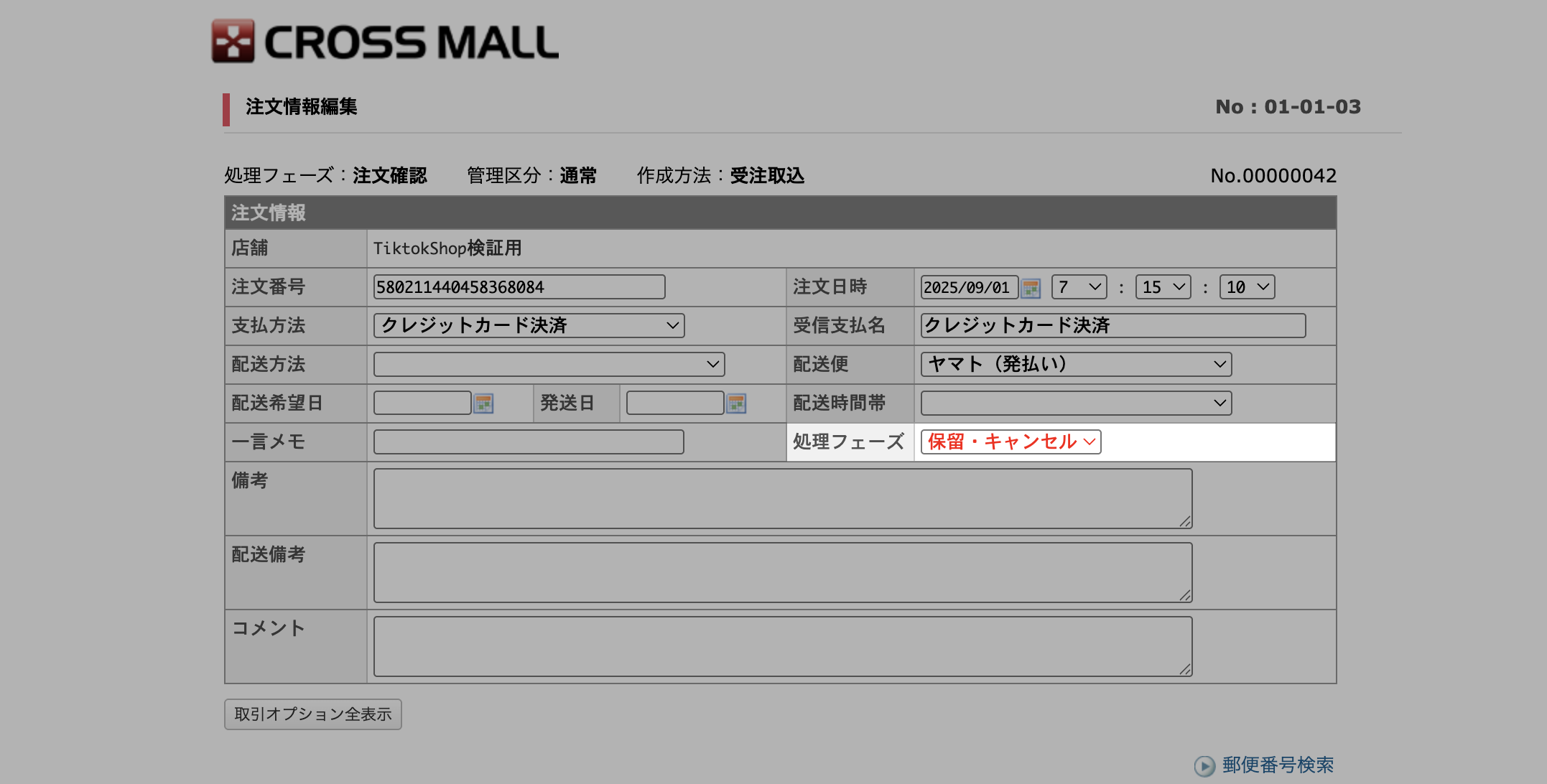
Task: Click the 注文番号 input field
Action: (x=519, y=287)
